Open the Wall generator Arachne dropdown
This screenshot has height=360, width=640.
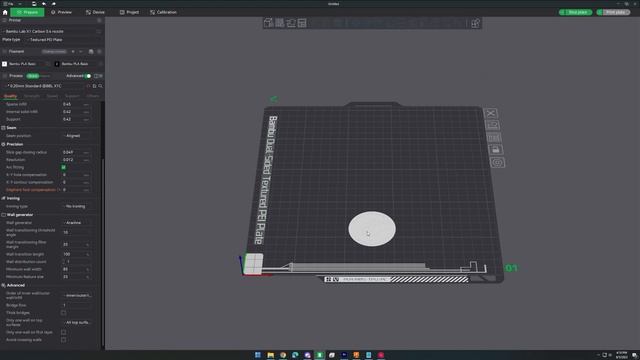pos(78,223)
